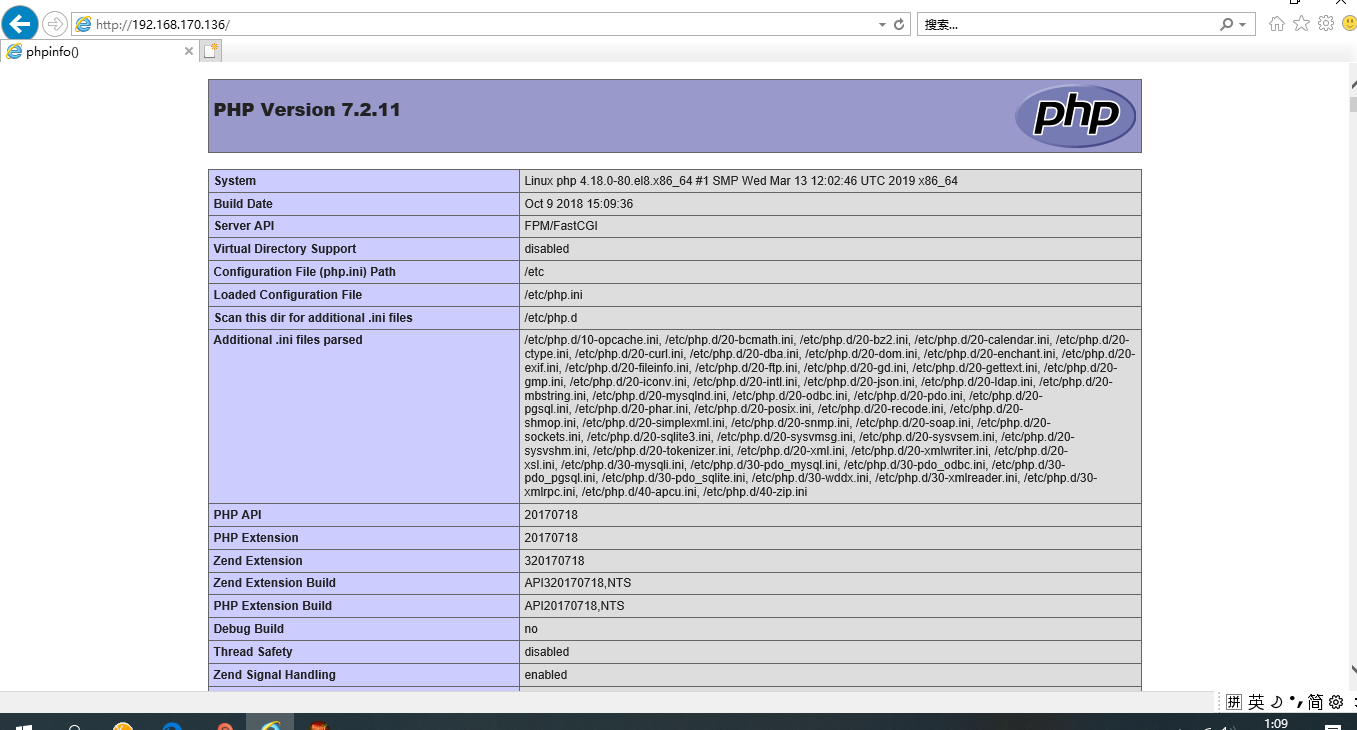Click the IME 拼 pinyin mode icon
1357x730 pixels.
(x=1234, y=702)
